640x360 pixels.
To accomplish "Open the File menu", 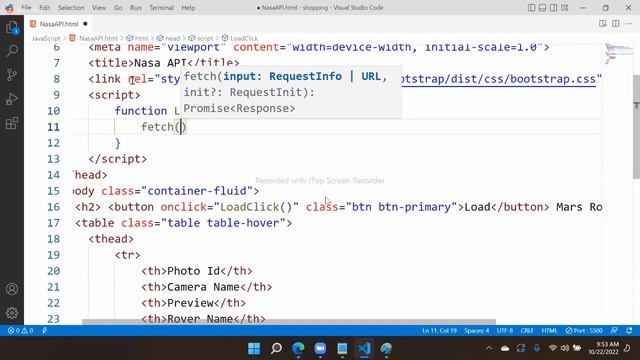I will tap(26, 8).
